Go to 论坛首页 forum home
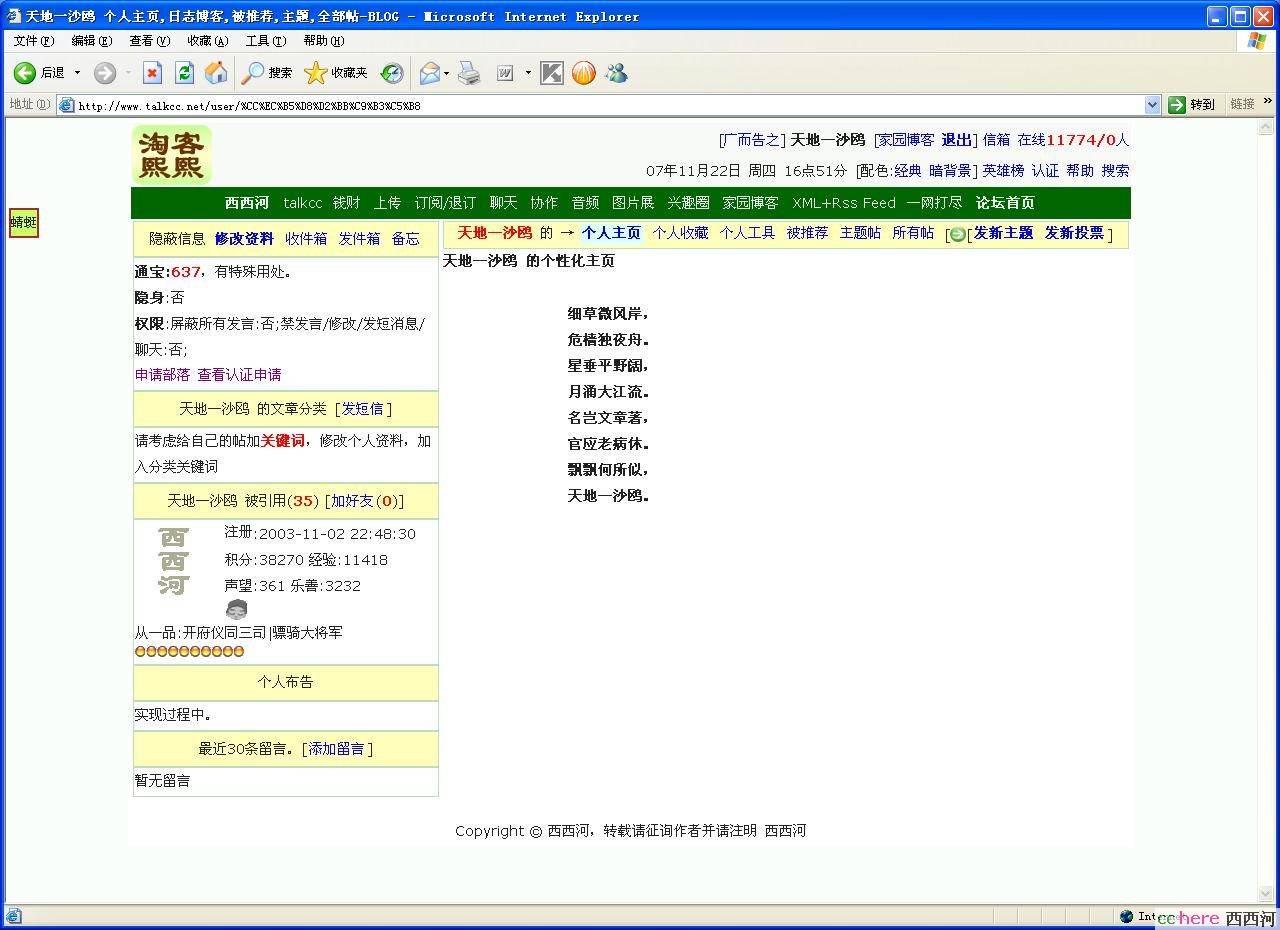 pos(1005,203)
